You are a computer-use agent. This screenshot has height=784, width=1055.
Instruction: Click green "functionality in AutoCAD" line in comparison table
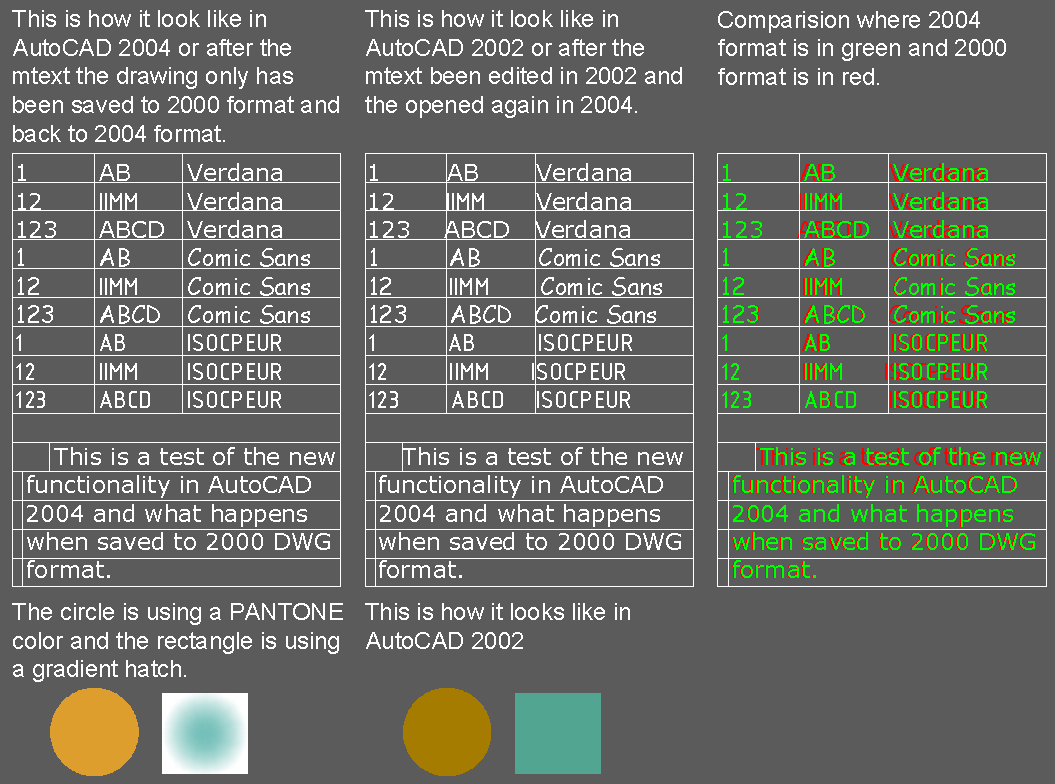coord(875,485)
